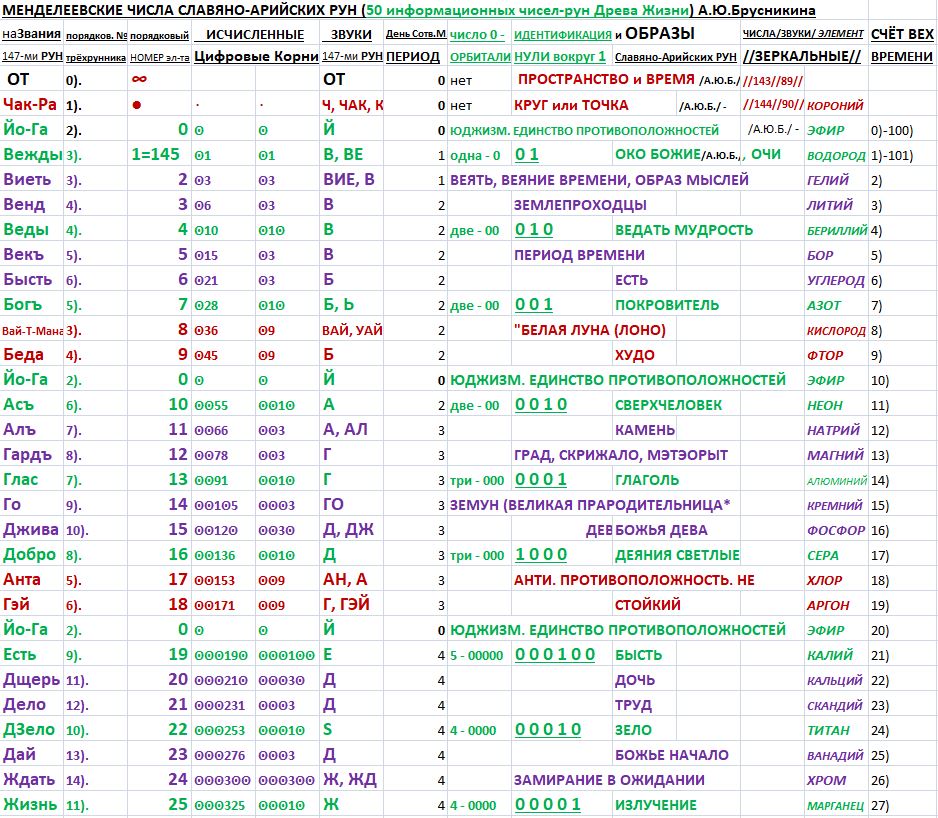Click the Жизнь rune name cell
This screenshot has width=938, height=818.
(x=31, y=804)
